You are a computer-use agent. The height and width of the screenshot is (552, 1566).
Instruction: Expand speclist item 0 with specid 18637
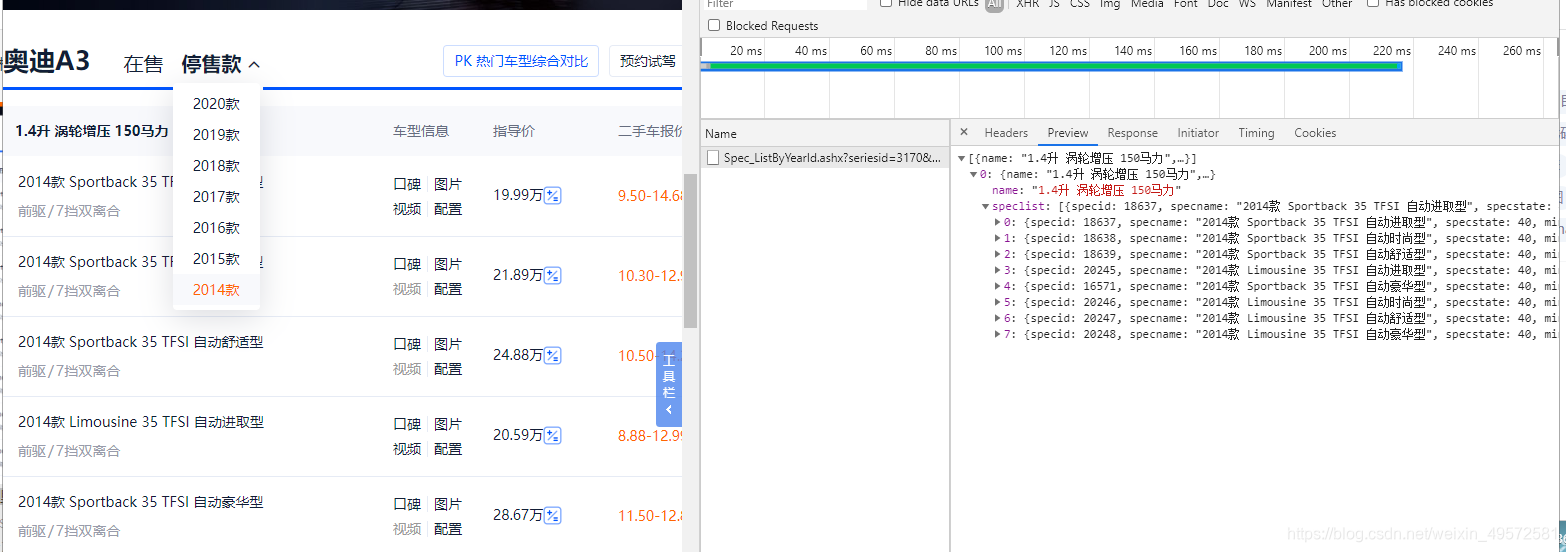point(998,222)
